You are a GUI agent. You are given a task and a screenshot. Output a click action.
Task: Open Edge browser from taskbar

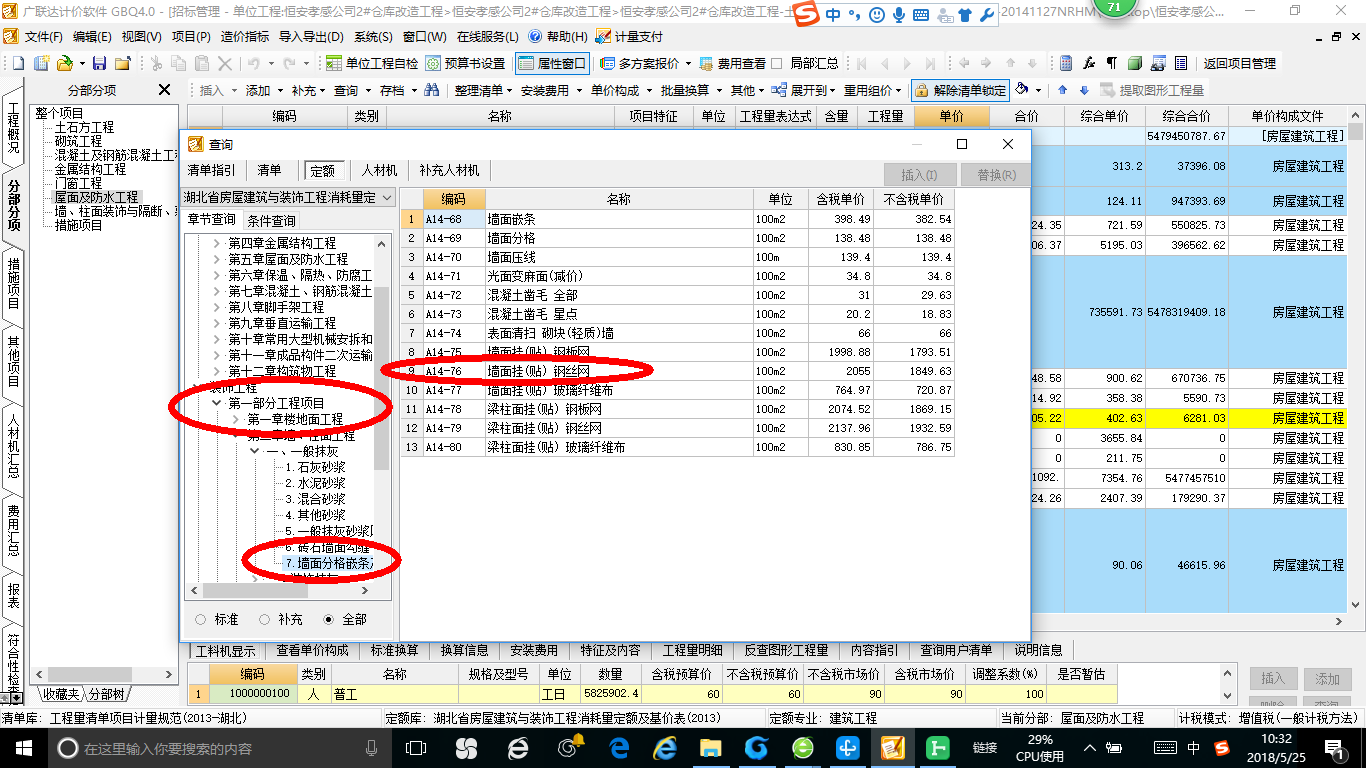(620, 747)
